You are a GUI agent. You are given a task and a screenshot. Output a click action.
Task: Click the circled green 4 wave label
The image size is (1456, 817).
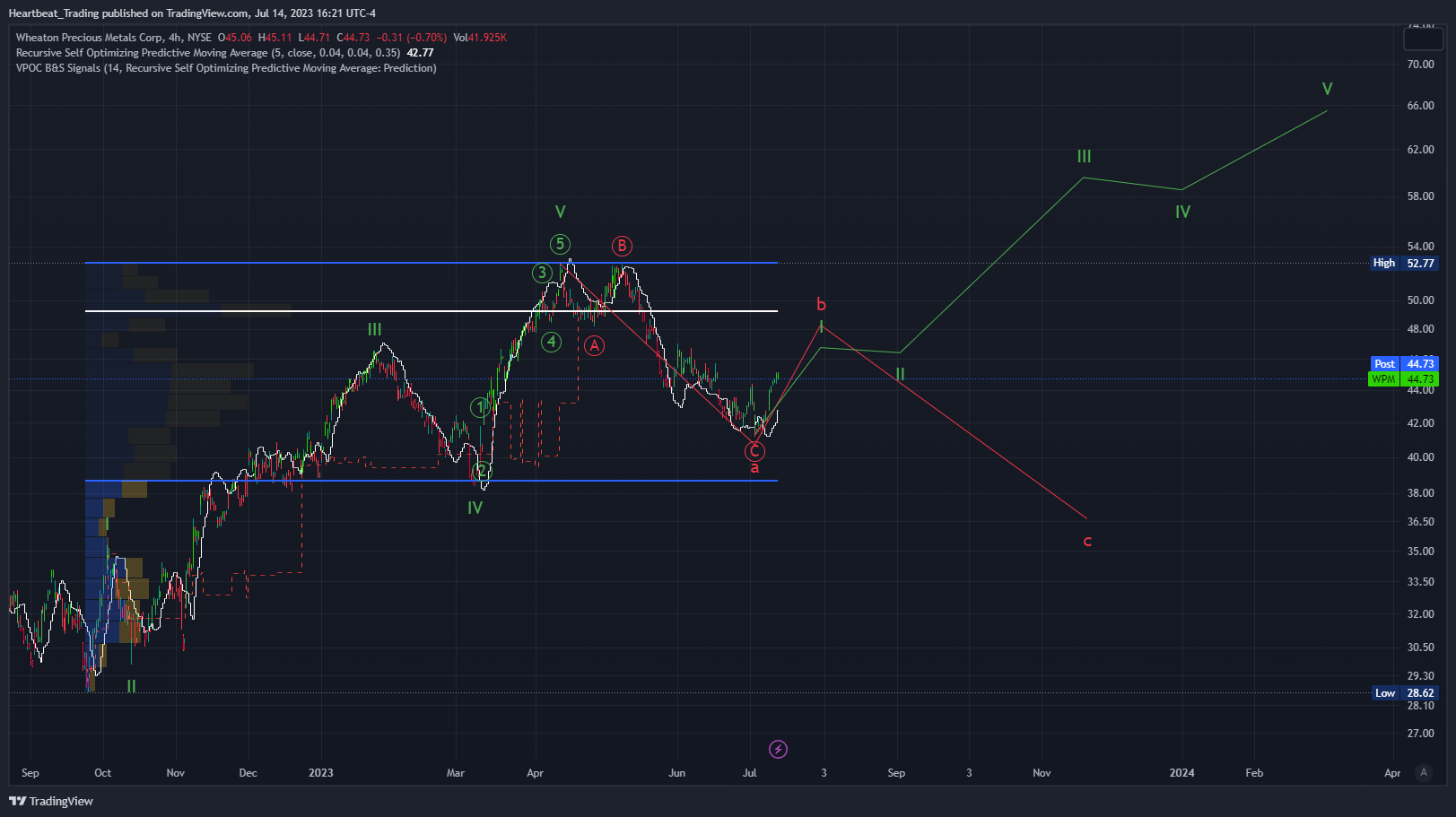click(x=552, y=342)
